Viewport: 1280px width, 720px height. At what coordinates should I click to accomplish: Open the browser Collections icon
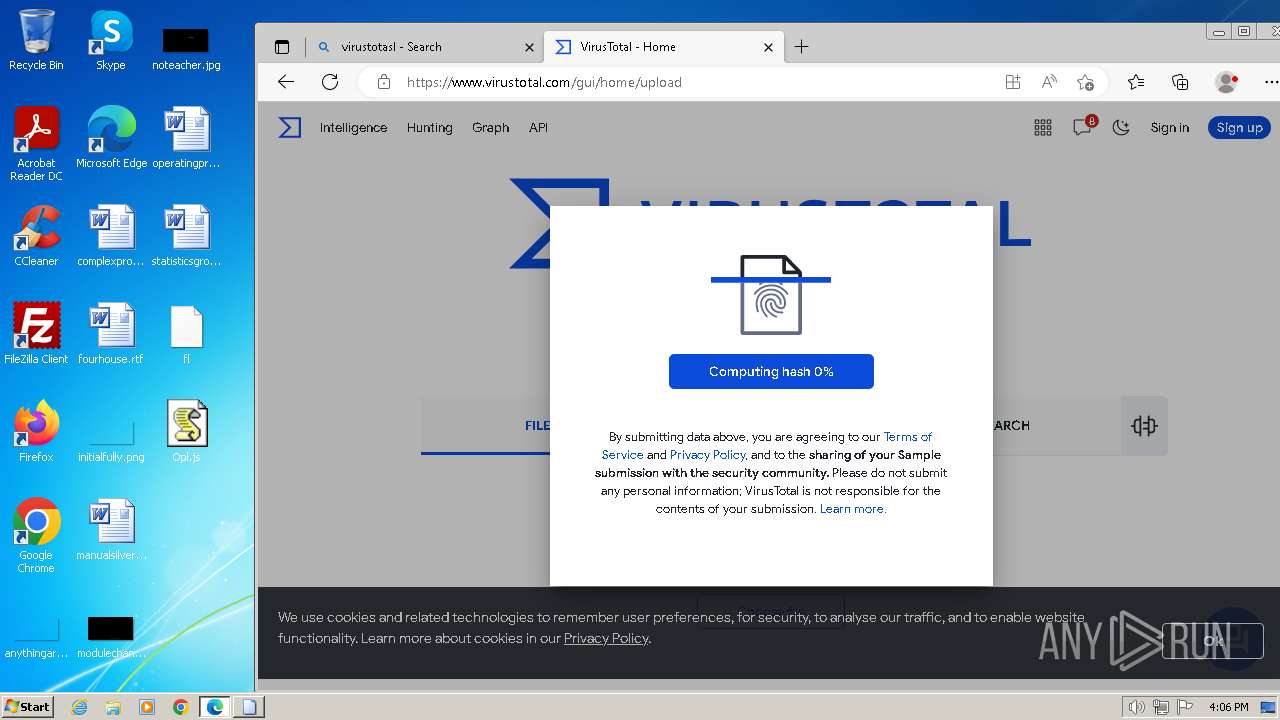coord(1180,82)
